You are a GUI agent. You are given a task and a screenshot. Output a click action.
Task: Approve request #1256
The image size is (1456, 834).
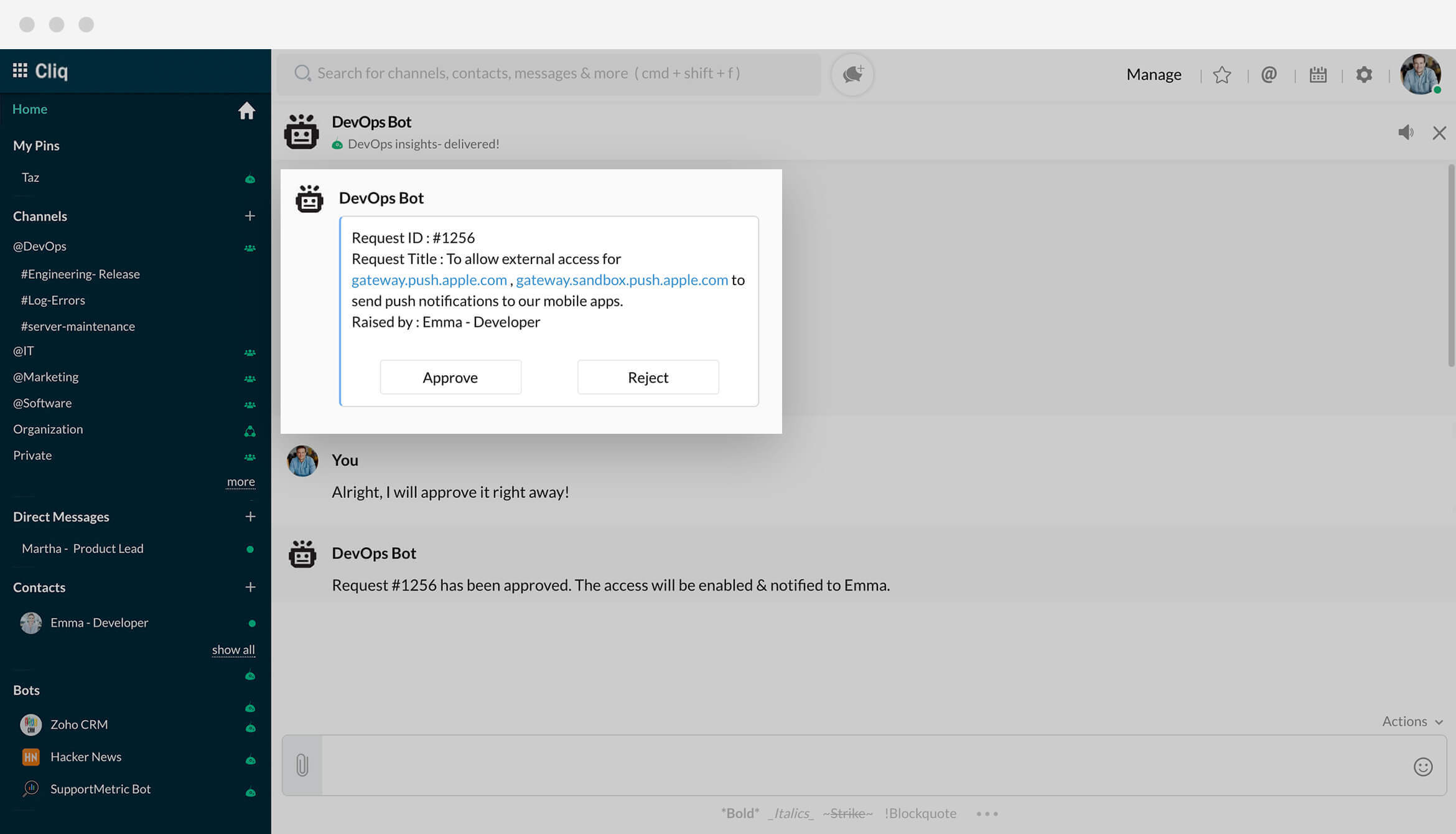coord(450,377)
